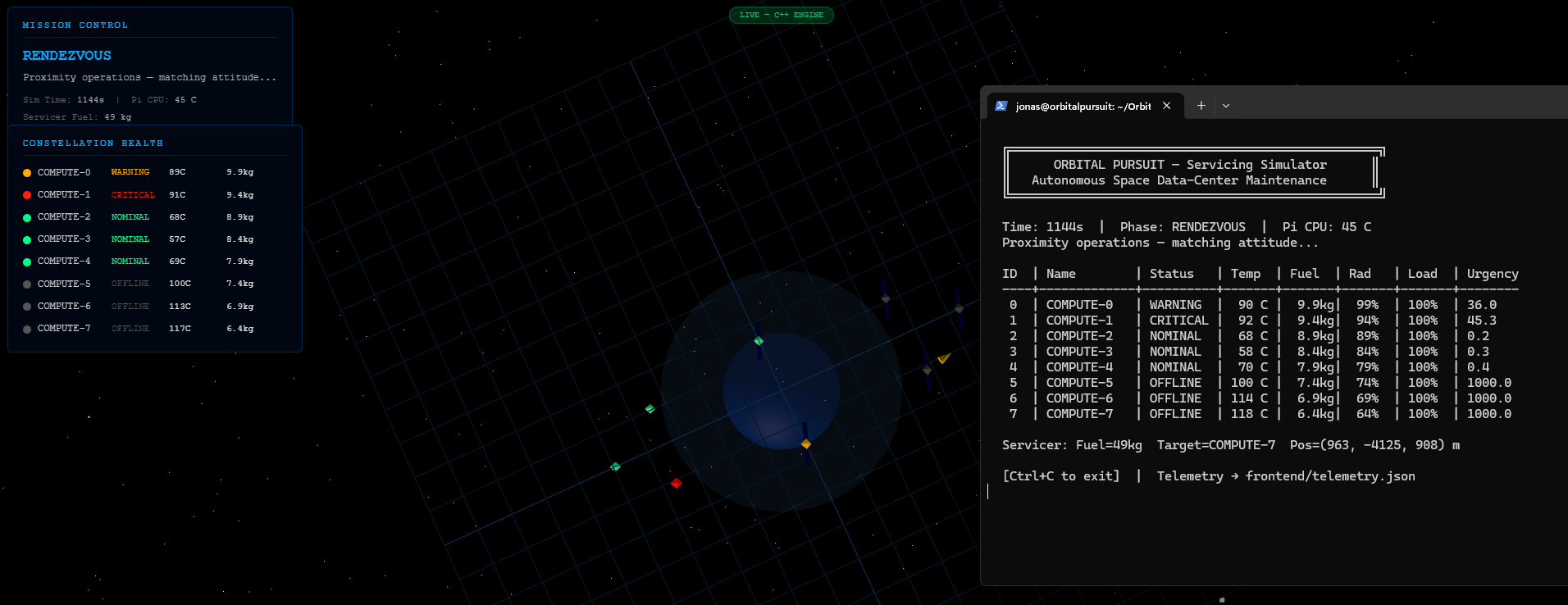The height and width of the screenshot is (605, 1568).
Task: Click the WARNING status of COMPUTE-0
Action: [x=130, y=172]
